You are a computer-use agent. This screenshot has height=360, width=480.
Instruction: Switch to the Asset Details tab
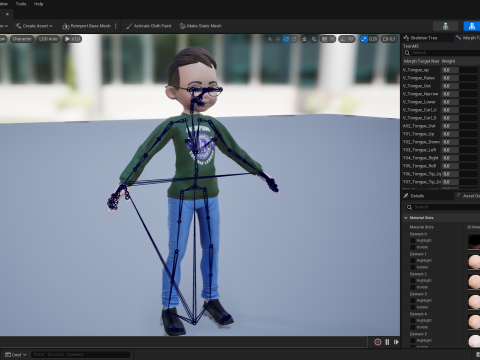(x=468, y=196)
